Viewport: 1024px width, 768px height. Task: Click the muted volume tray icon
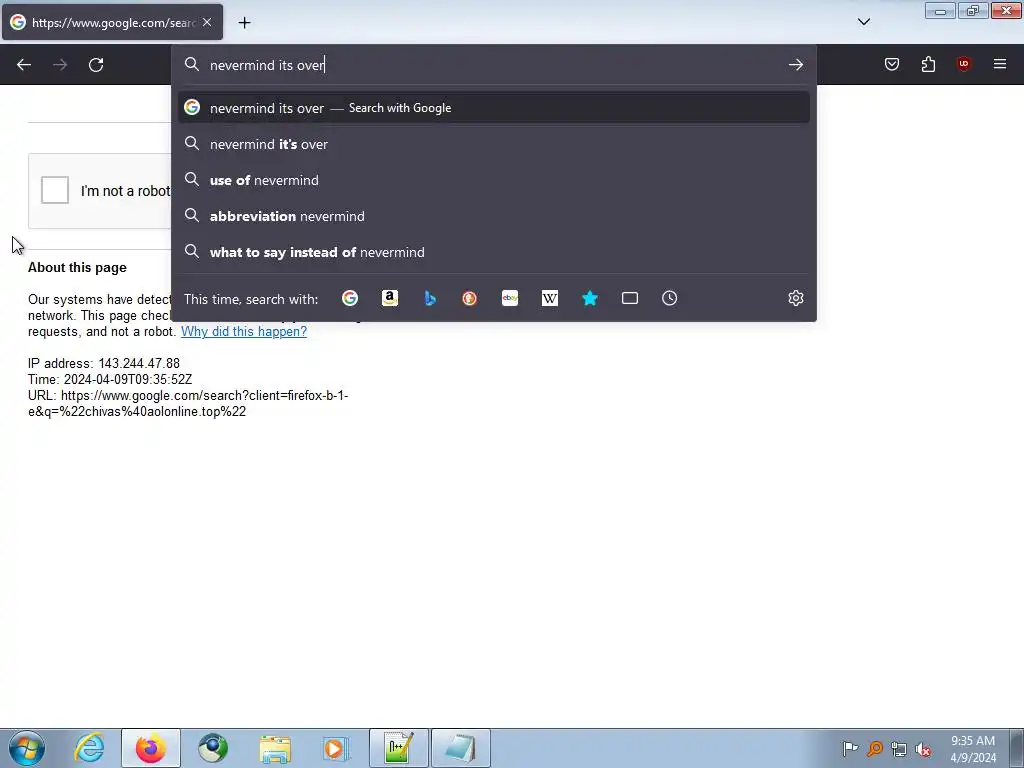[923, 749]
